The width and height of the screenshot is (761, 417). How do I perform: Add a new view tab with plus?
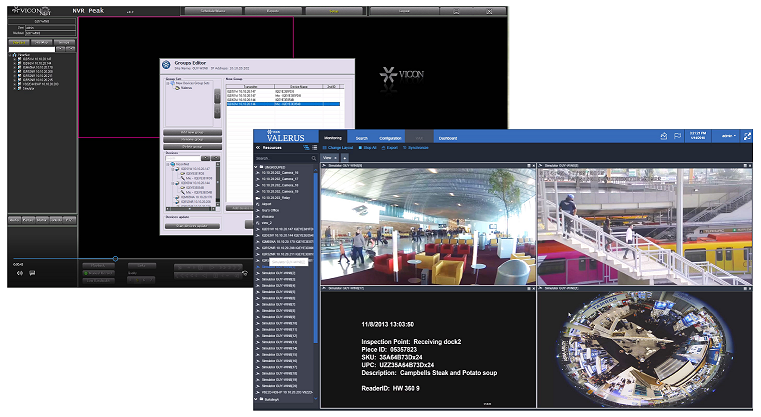pos(344,158)
